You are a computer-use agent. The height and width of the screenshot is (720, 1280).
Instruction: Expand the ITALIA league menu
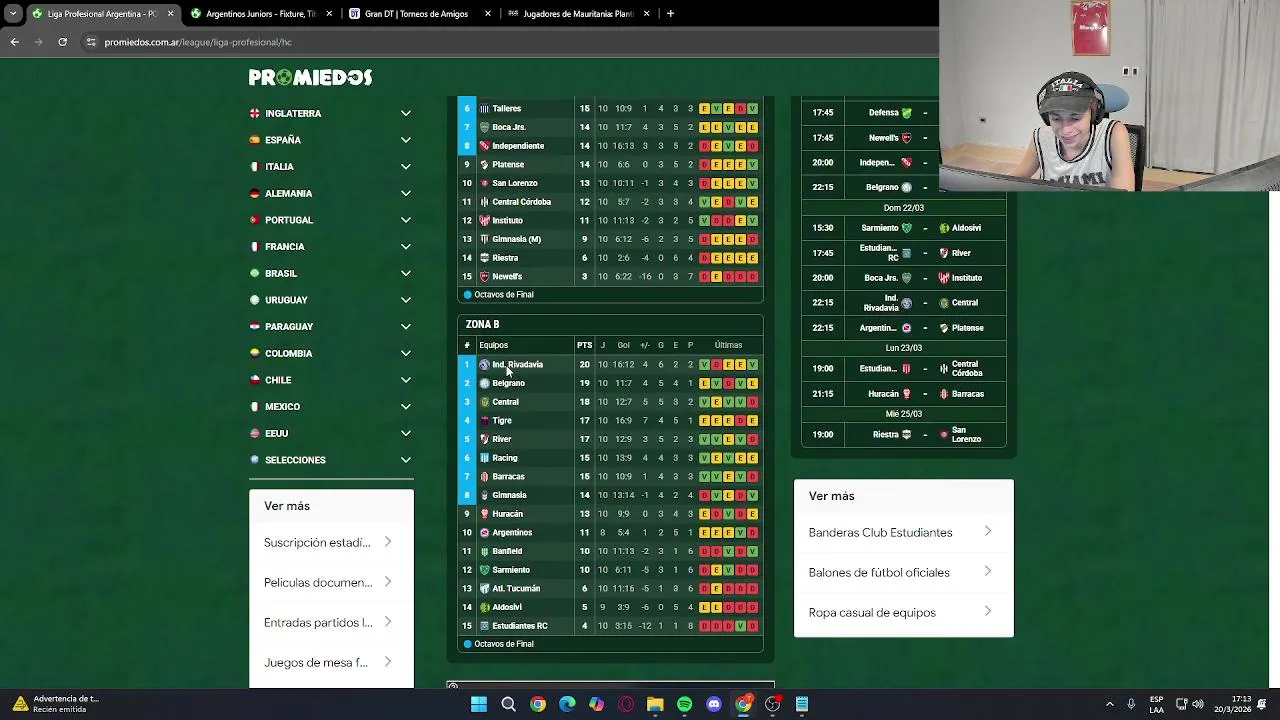point(331,167)
